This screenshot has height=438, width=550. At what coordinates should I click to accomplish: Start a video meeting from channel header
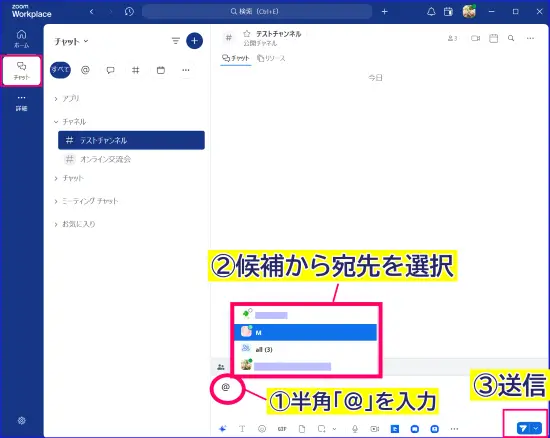(475, 38)
